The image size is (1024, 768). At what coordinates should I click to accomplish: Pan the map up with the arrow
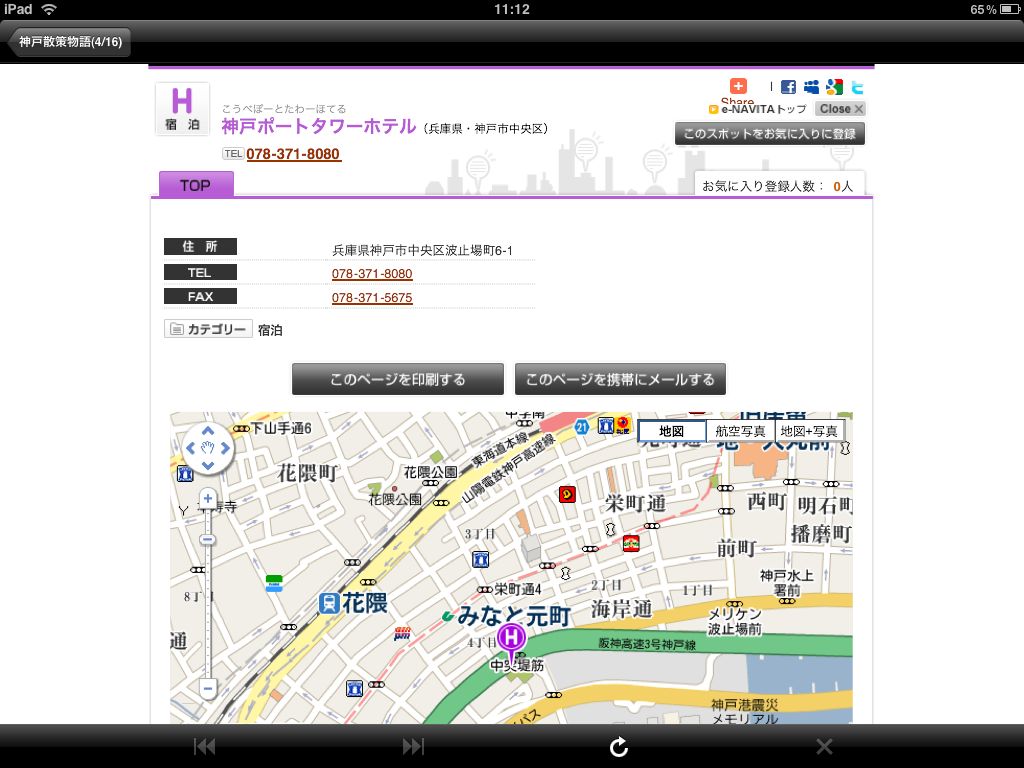tap(208, 431)
